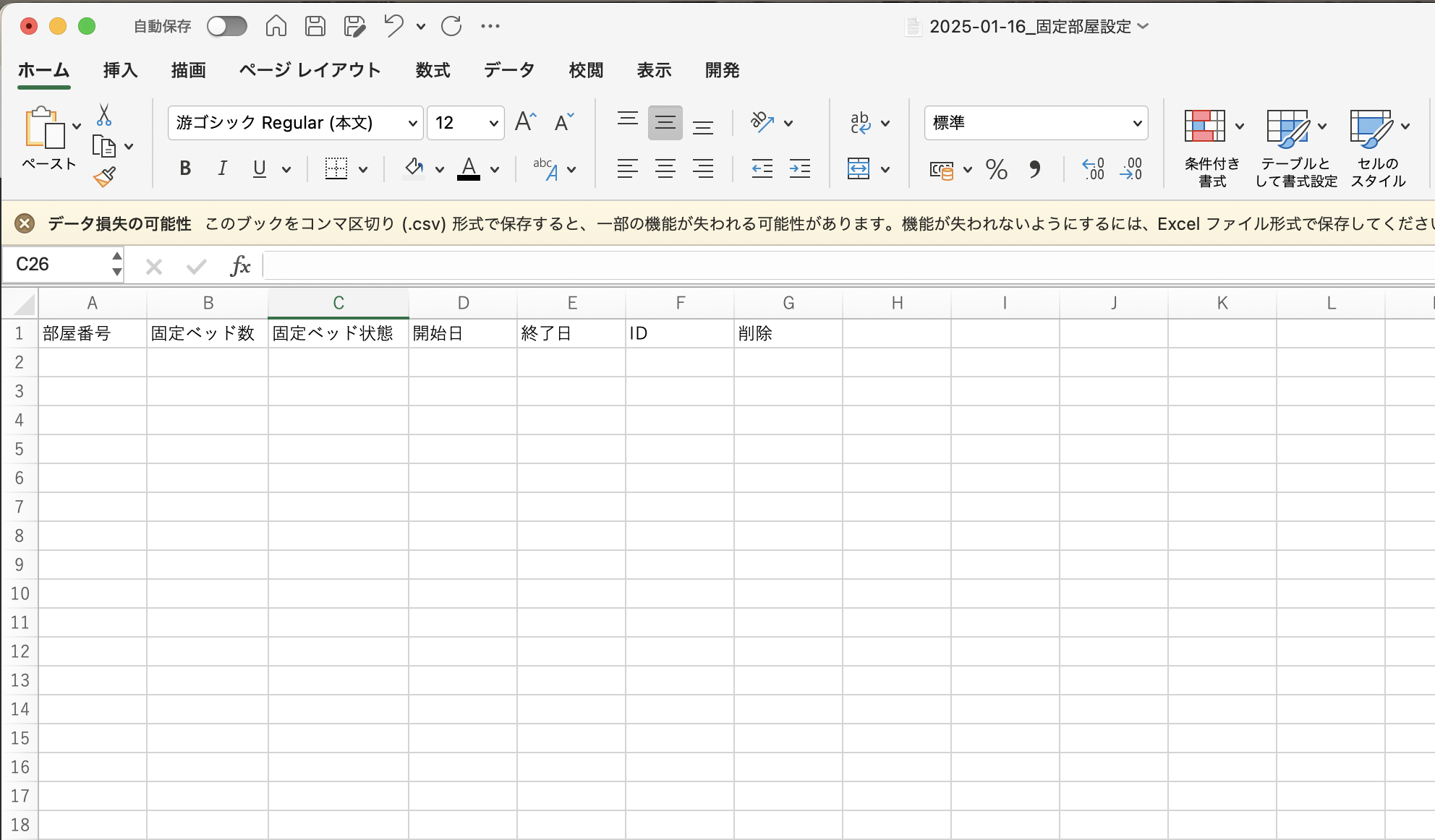Toggle the 自動保存 autosave switch
This screenshot has height=840, width=1435.
pyautogui.click(x=226, y=27)
